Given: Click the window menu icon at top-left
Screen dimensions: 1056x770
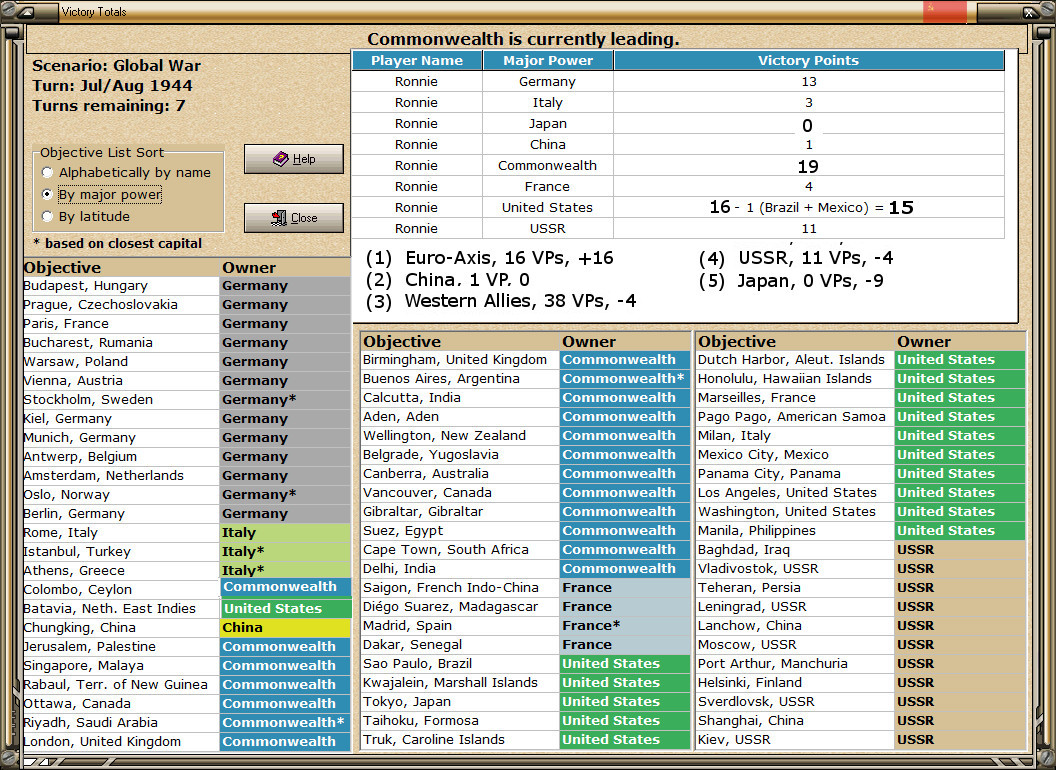Looking at the screenshot, I should click(x=28, y=11).
